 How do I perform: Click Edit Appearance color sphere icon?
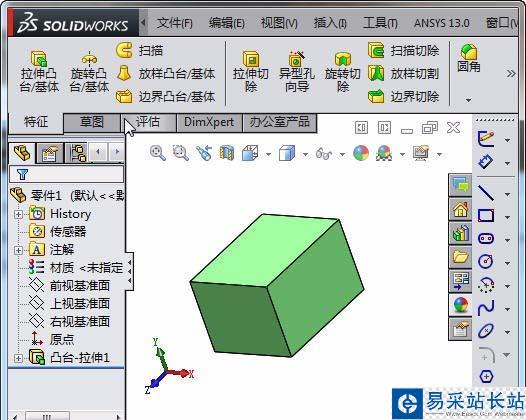pyautogui.click(x=361, y=153)
